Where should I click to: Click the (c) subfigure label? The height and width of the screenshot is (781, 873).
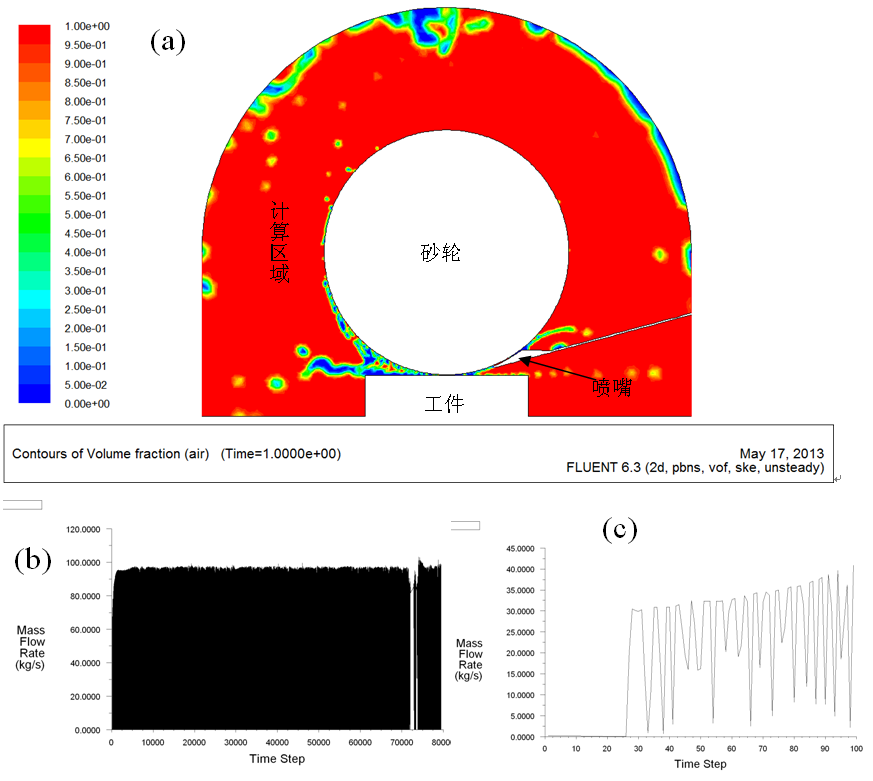pos(620,529)
